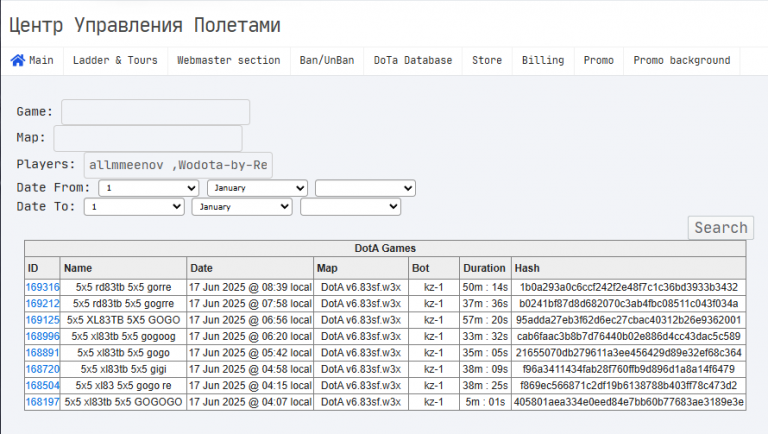Select game name '5x5 xl83tb 5x5 gogoog'
Screen dimensions: 768x434
point(123,337)
